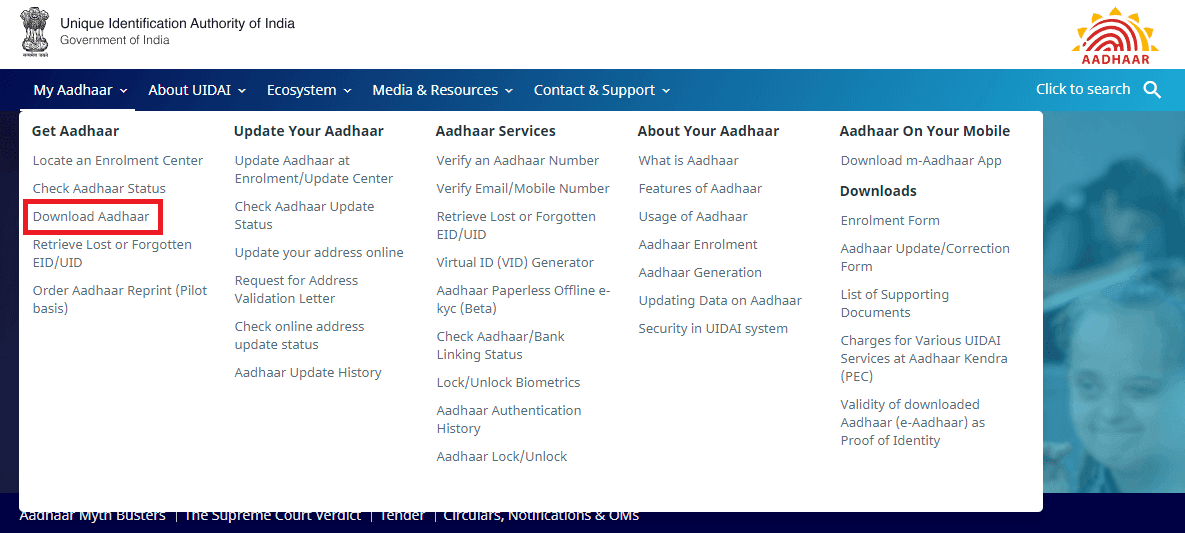Open Check Aadhaar/Bank Linking Status
The height and width of the screenshot is (533, 1185).
point(500,346)
